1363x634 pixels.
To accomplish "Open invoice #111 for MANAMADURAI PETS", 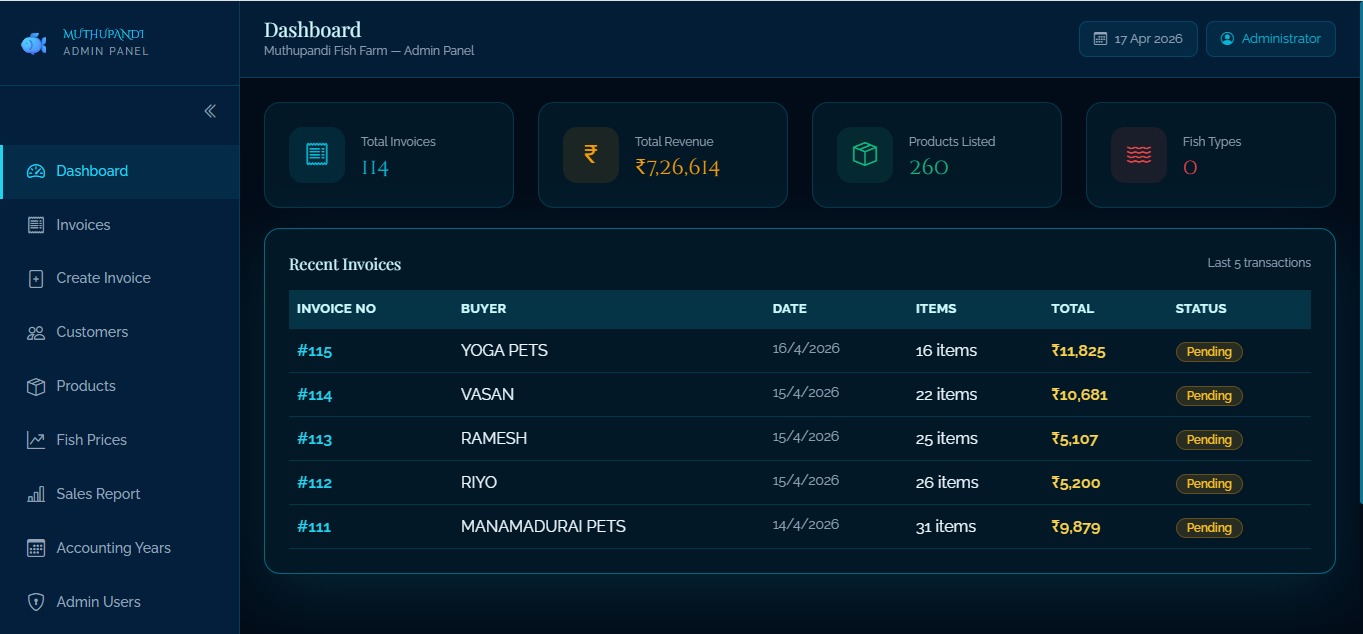I will [314, 526].
